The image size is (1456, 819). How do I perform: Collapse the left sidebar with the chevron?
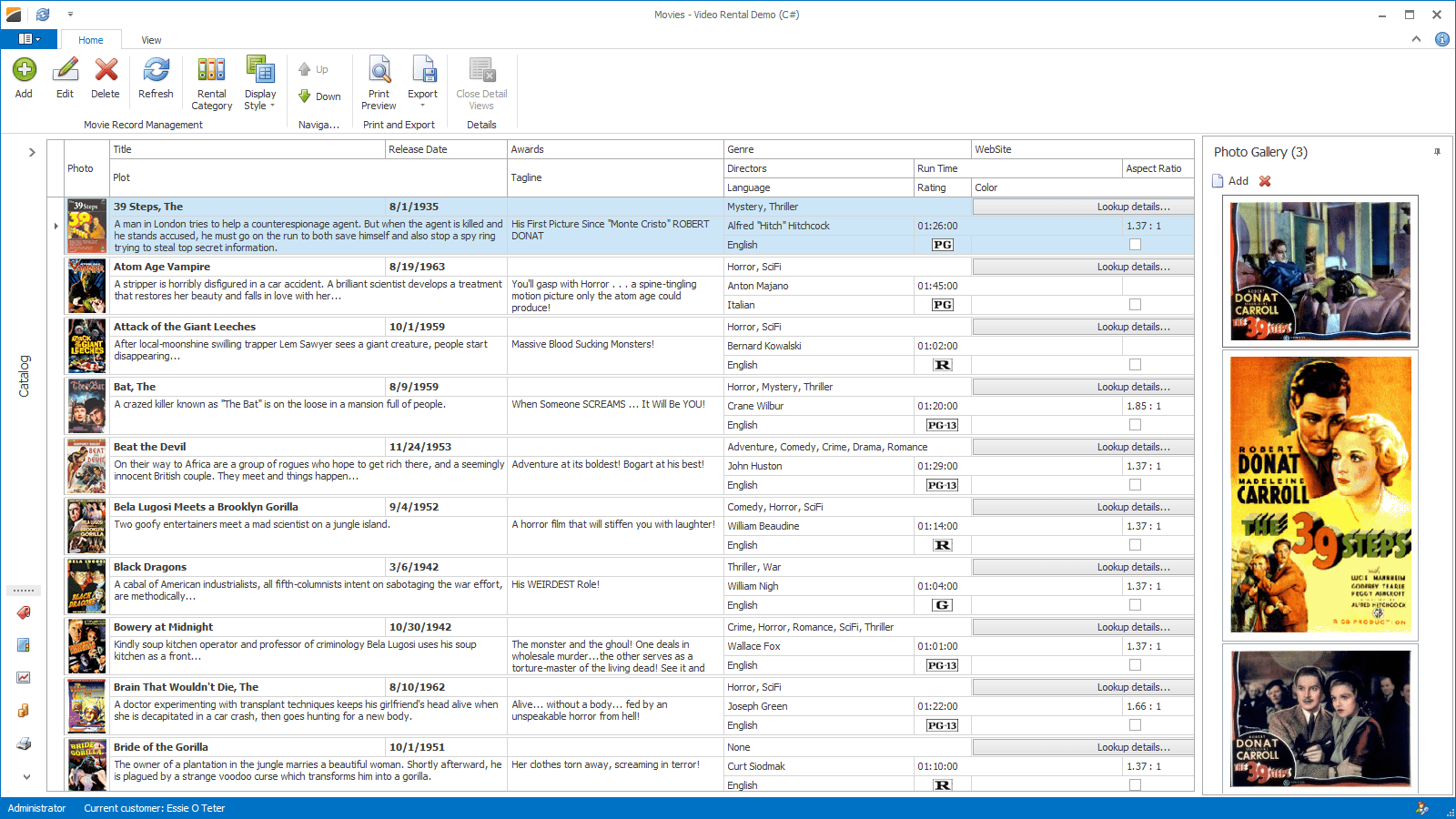pos(33,153)
